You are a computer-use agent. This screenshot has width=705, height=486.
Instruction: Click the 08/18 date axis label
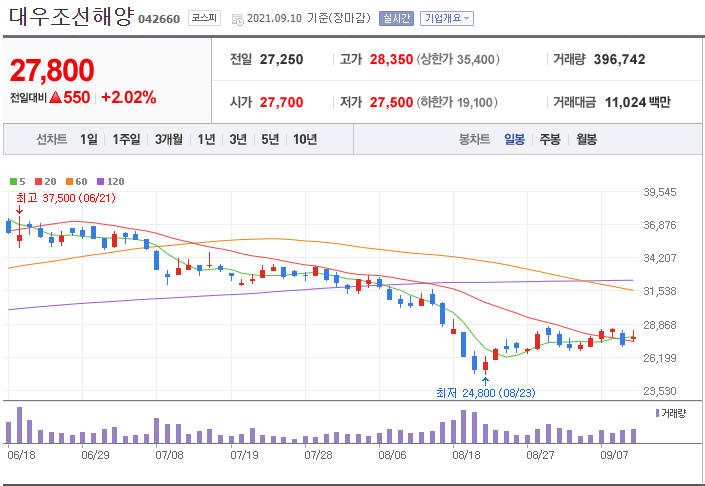point(466,455)
